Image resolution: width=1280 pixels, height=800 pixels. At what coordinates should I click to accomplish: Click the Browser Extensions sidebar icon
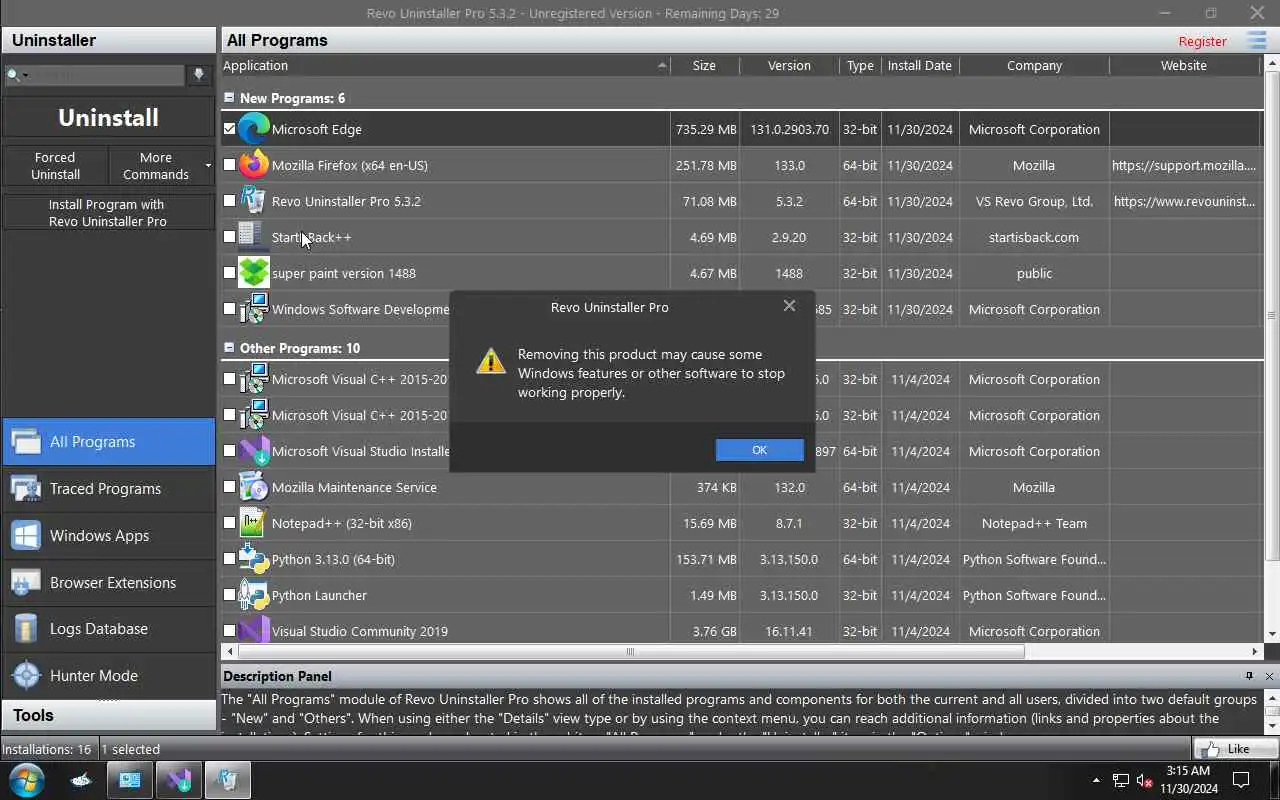point(26,582)
